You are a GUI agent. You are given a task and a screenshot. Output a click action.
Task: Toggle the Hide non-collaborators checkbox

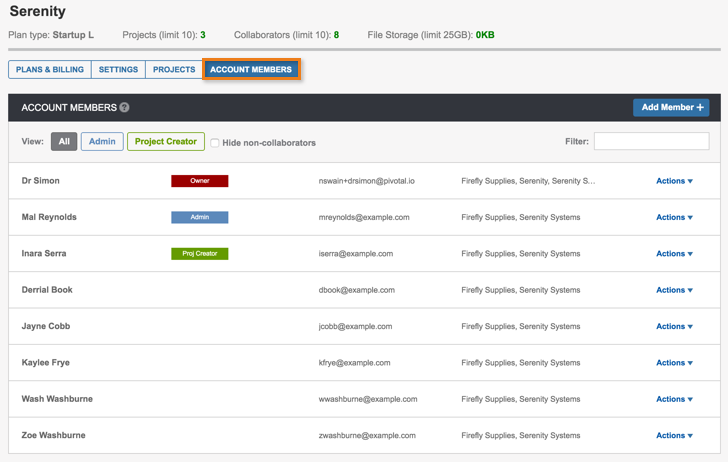pyautogui.click(x=215, y=143)
